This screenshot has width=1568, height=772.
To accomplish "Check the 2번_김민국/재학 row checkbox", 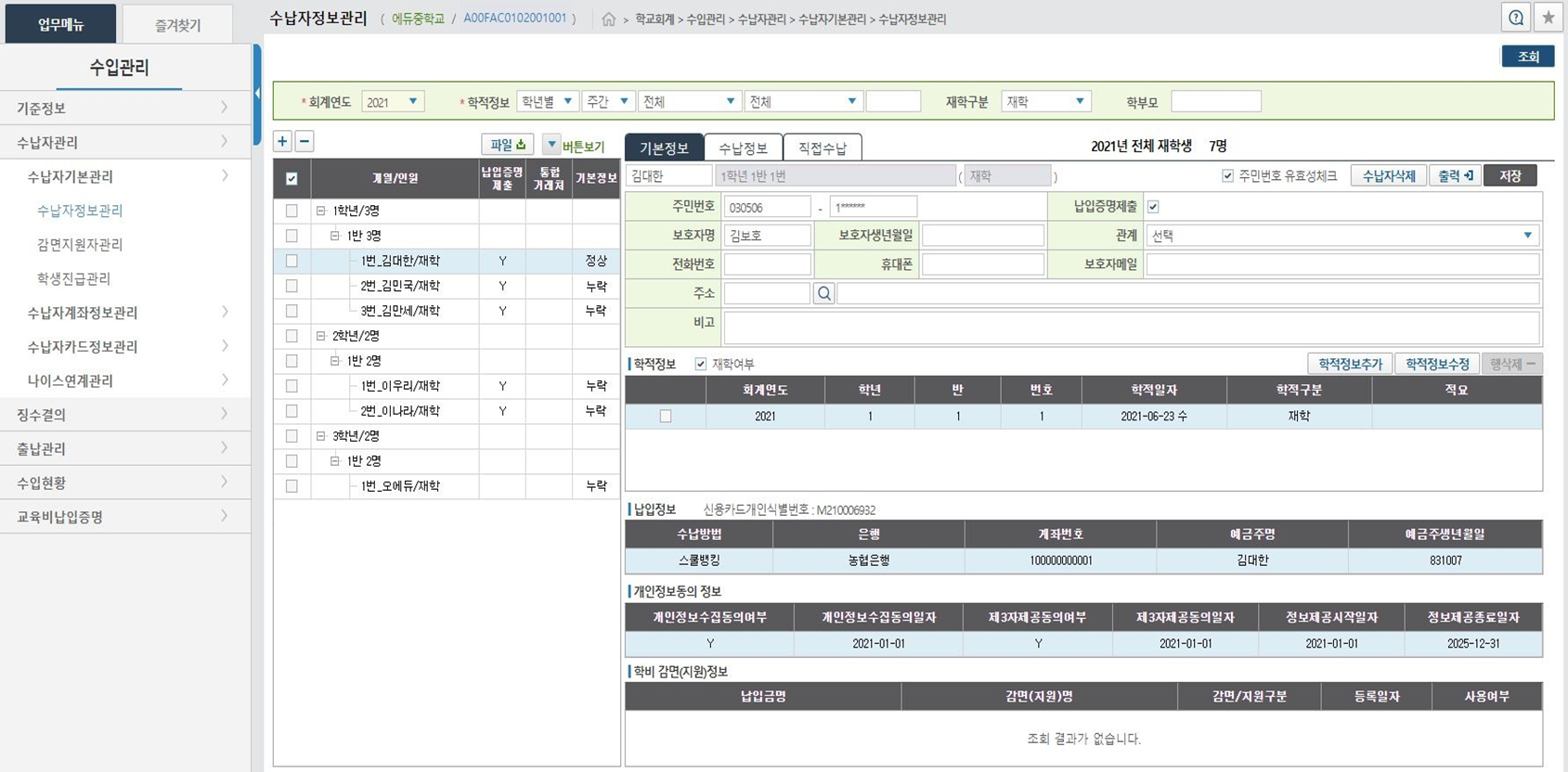I will click(x=292, y=286).
